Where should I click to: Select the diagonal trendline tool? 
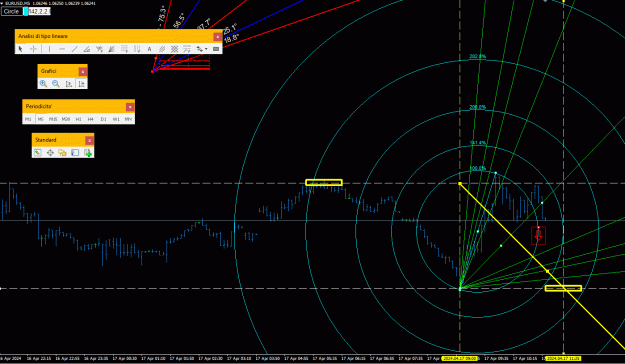pyautogui.click(x=75, y=49)
